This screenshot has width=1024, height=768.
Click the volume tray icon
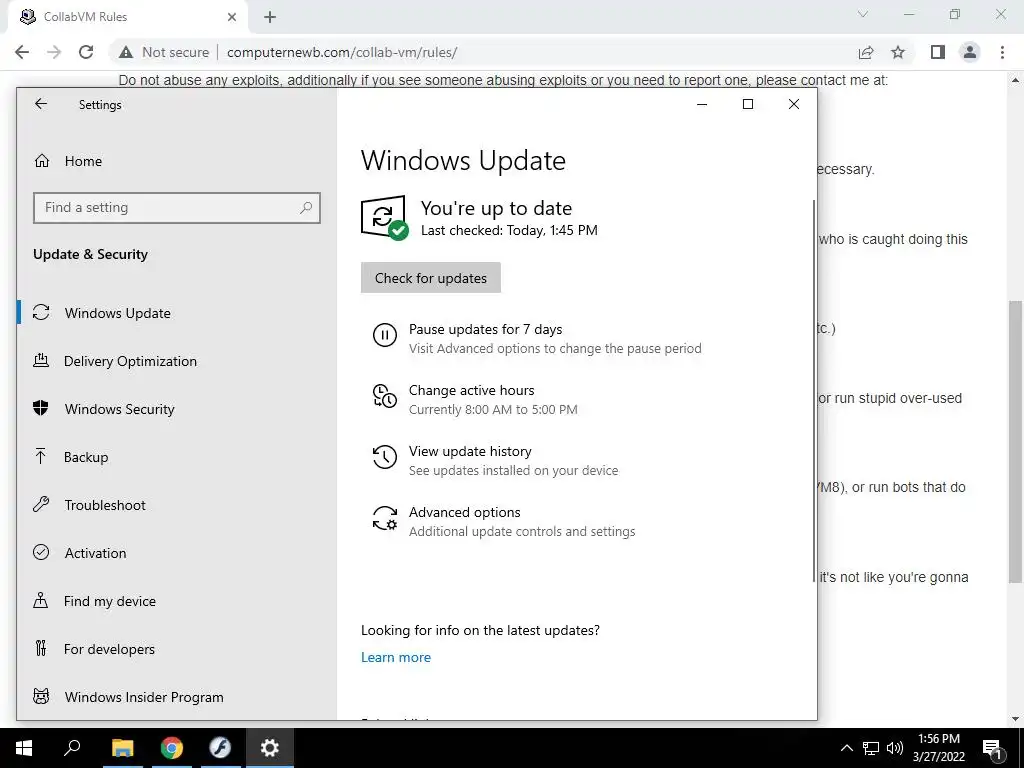(895, 748)
